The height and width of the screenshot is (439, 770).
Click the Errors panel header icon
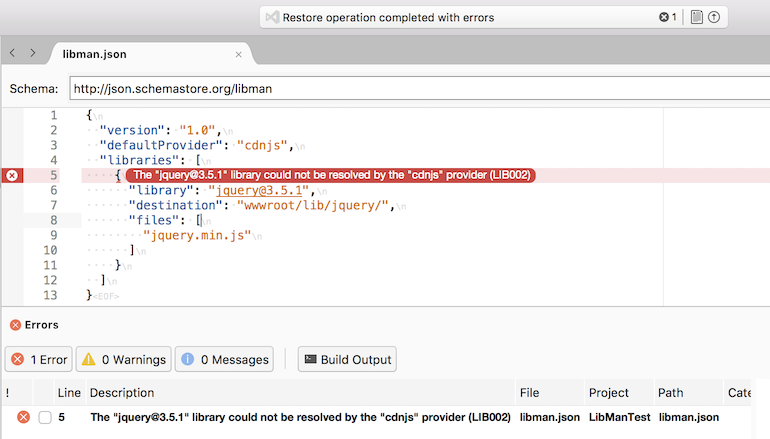pos(15,325)
